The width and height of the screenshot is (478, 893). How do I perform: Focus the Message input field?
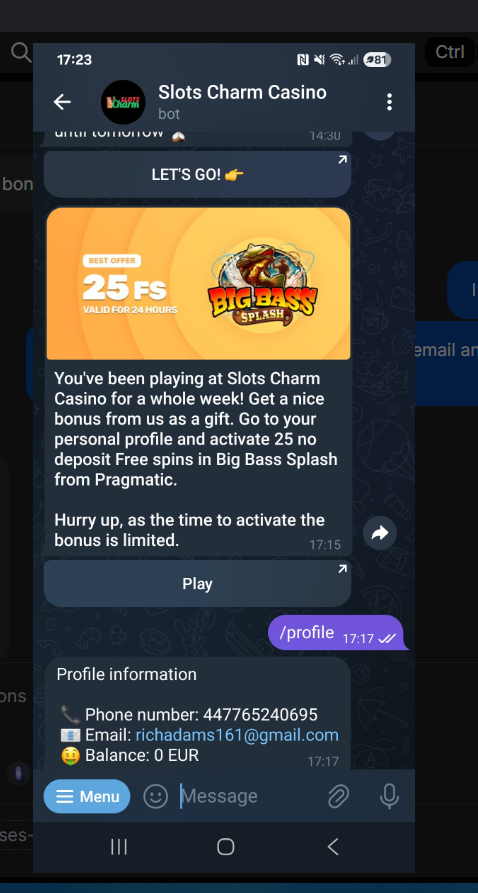click(247, 796)
